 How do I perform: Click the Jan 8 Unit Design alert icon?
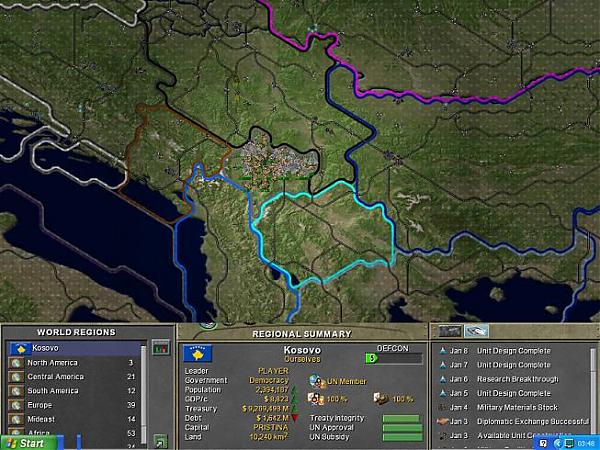pos(443,351)
